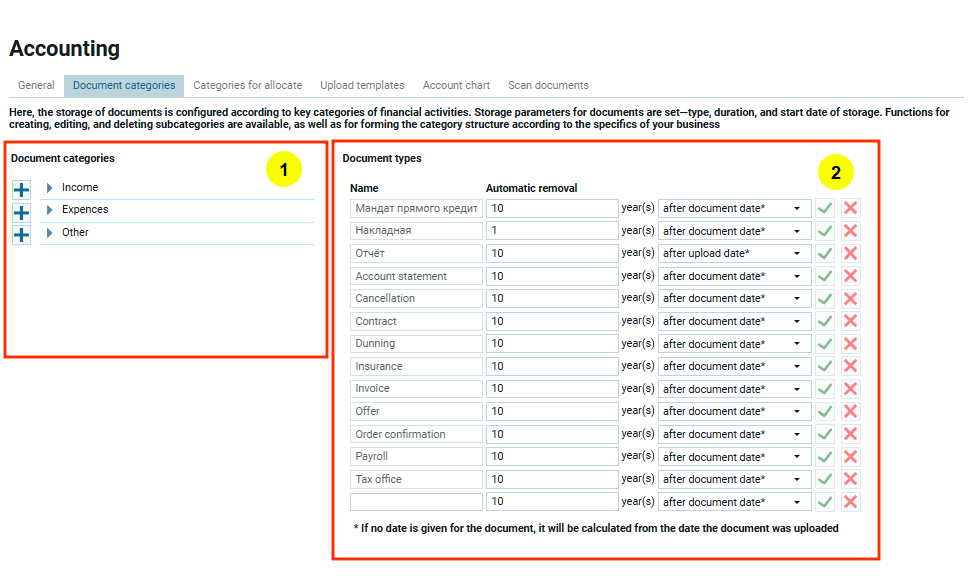968x585 pixels.
Task: Open the removal date dropdown for Dunning
Action: pos(734,344)
